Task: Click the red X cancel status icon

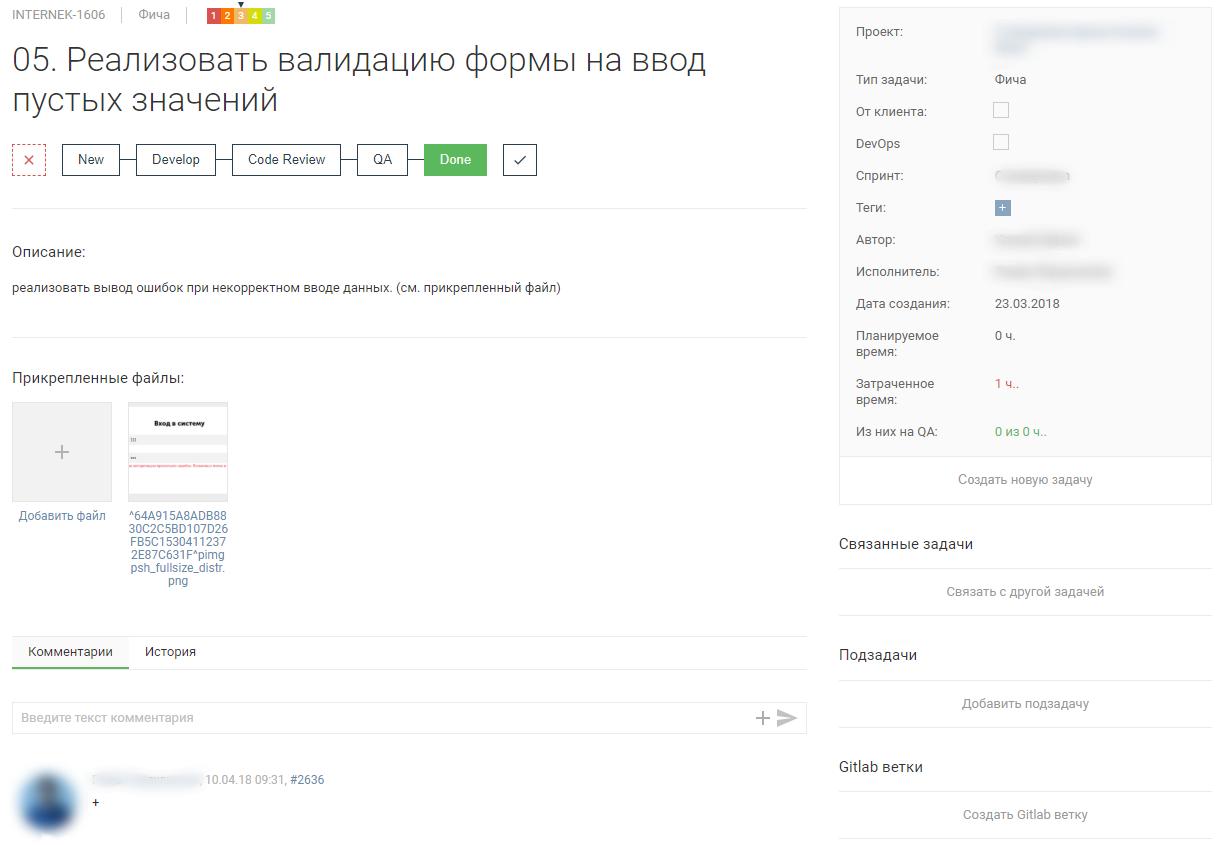Action: point(28,159)
